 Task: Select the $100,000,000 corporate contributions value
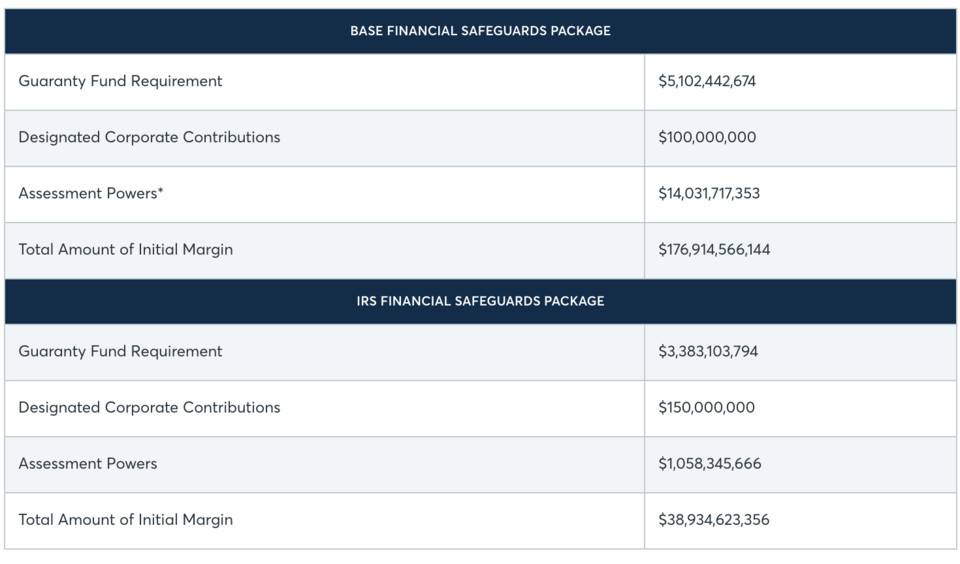click(707, 137)
